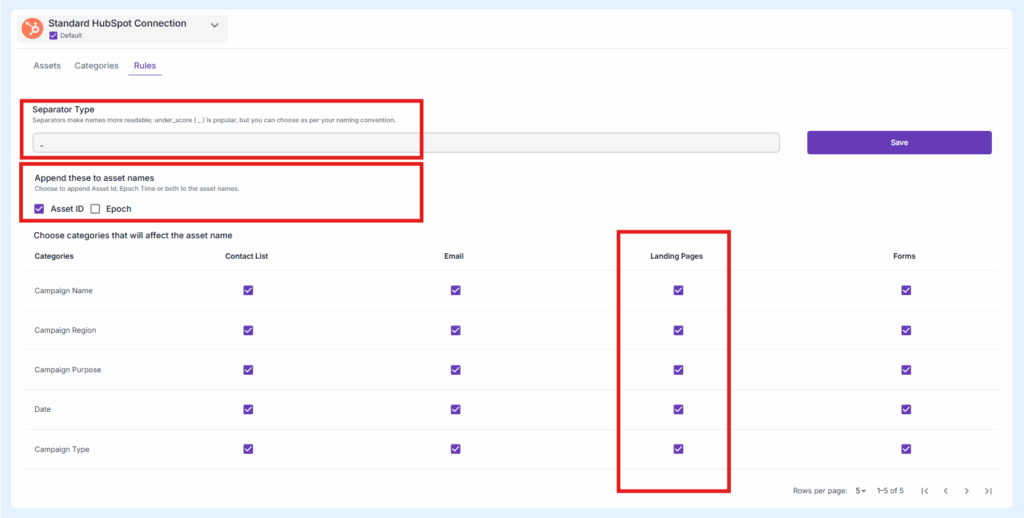Click the HubSpot logo icon

pos(32,29)
